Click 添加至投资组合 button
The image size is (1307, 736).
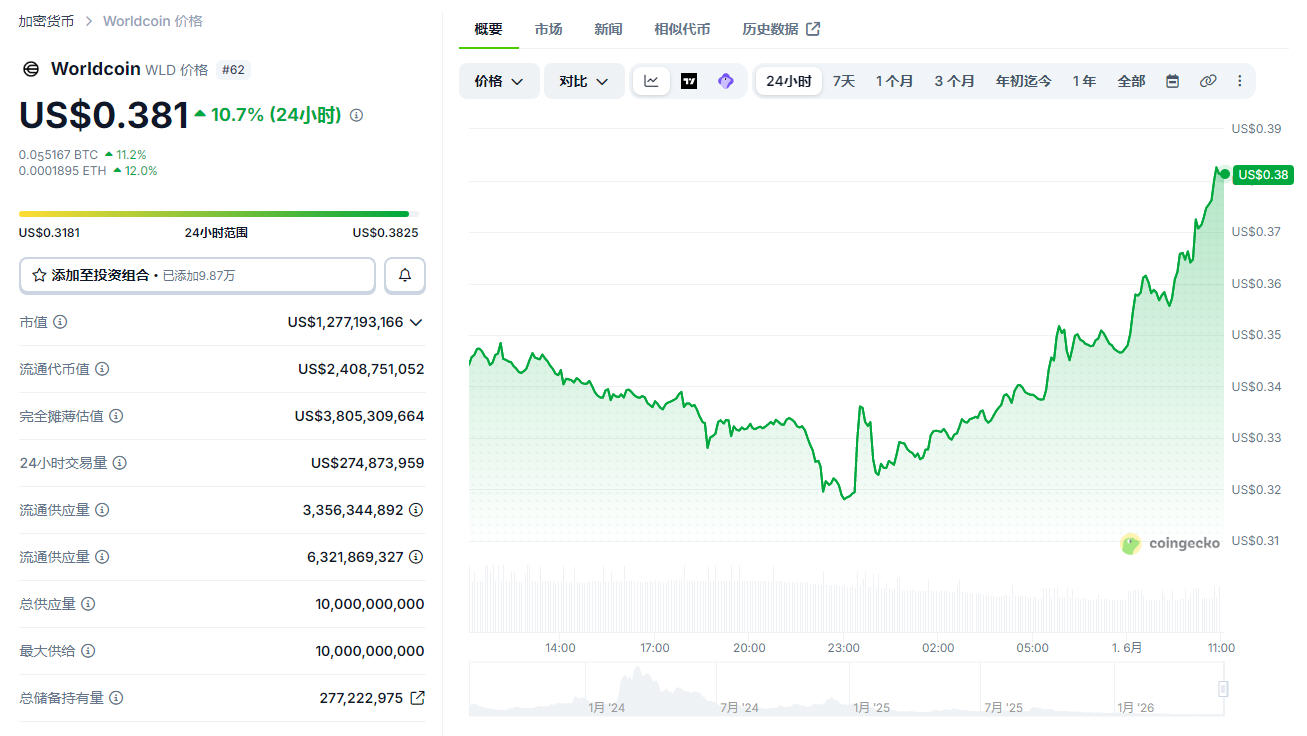pyautogui.click(x=197, y=275)
